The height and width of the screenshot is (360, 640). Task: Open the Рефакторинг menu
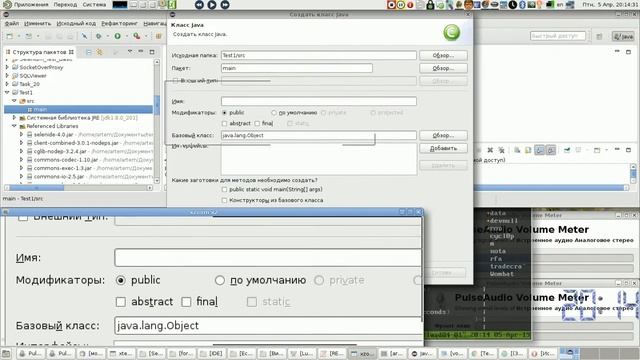pos(120,23)
